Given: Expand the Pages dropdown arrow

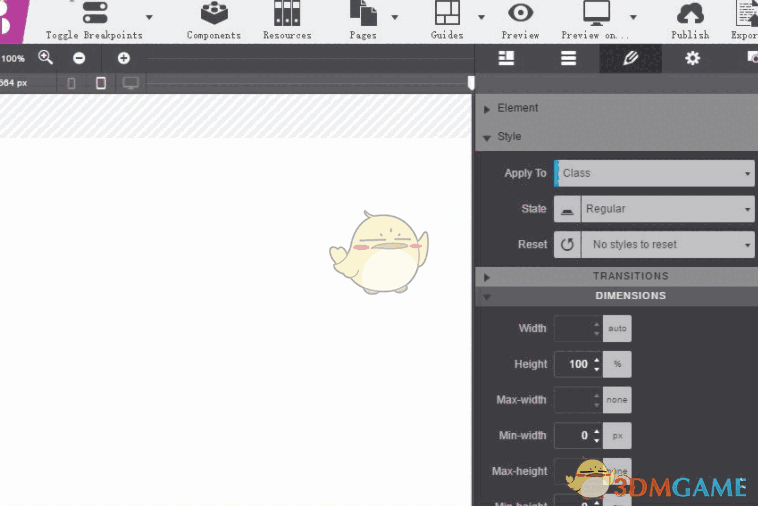Looking at the screenshot, I should [x=394, y=17].
